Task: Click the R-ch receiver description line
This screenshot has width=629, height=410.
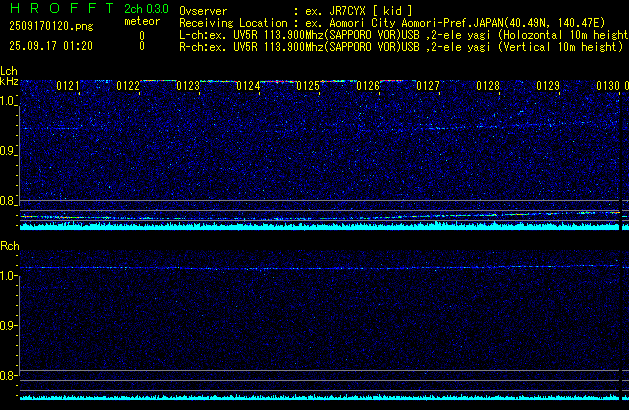Action: 401,47
